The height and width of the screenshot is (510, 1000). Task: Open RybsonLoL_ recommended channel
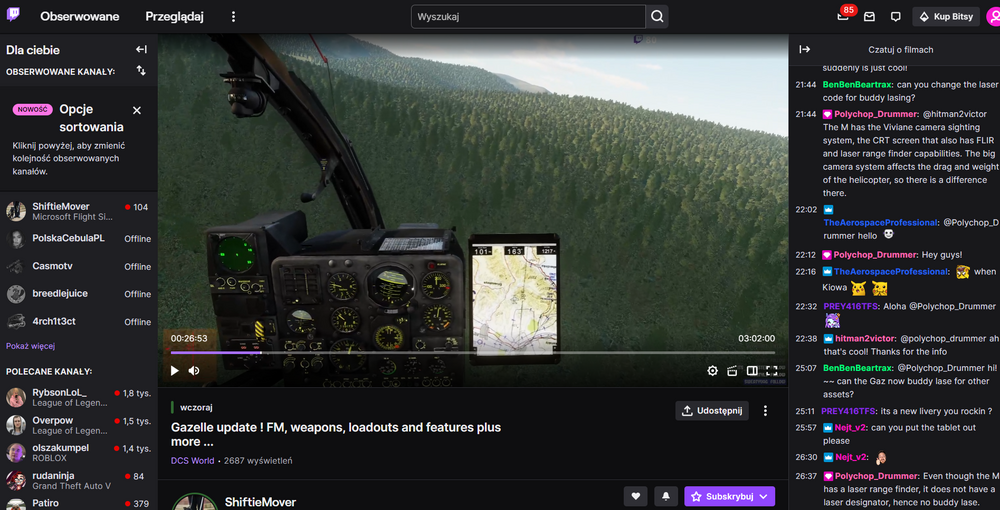pyautogui.click(x=78, y=397)
